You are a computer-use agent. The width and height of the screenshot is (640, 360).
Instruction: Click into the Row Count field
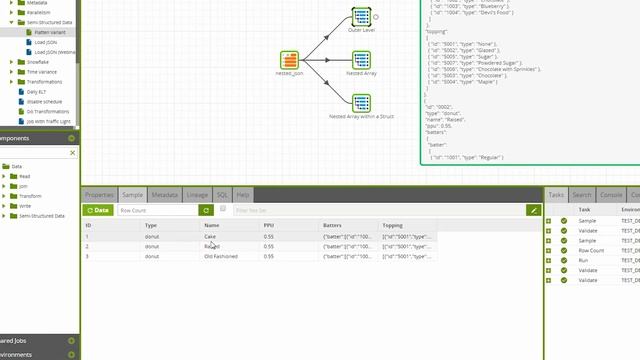[158, 210]
